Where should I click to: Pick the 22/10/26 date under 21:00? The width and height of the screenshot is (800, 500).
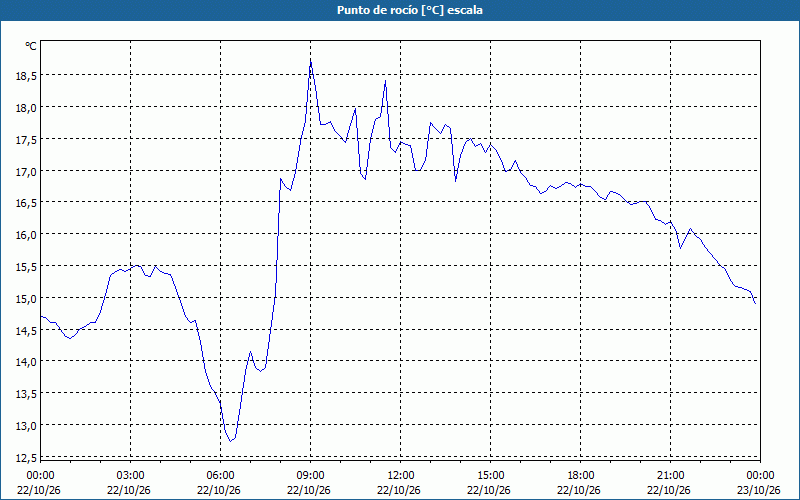[x=669, y=490]
